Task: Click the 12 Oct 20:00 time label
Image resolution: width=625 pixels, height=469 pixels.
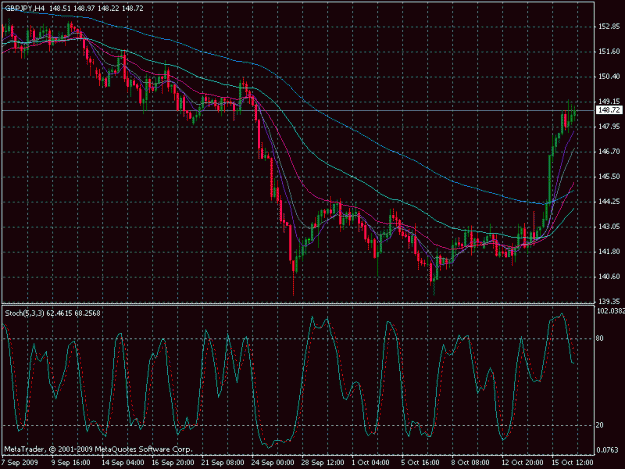Action: pos(522,463)
